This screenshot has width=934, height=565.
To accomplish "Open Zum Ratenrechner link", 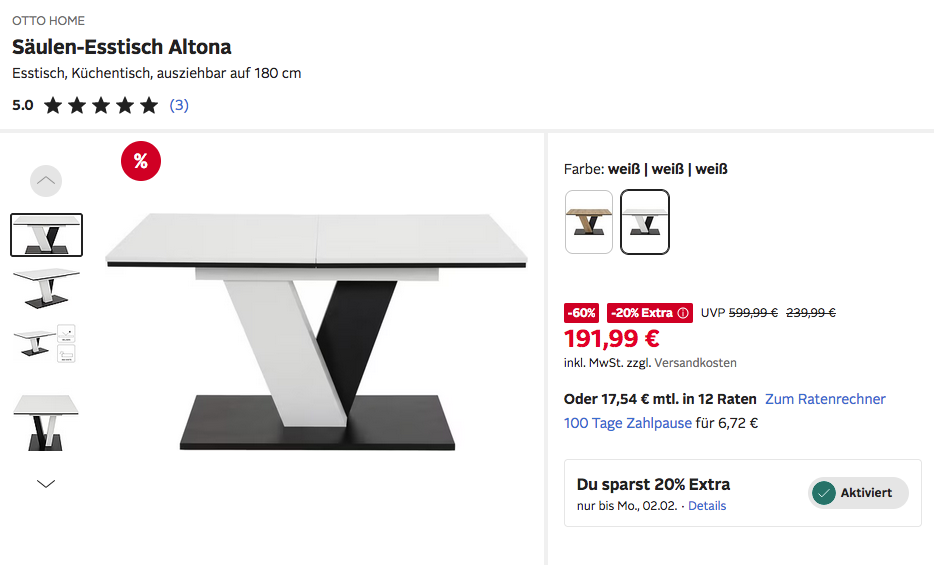I will click(825, 399).
